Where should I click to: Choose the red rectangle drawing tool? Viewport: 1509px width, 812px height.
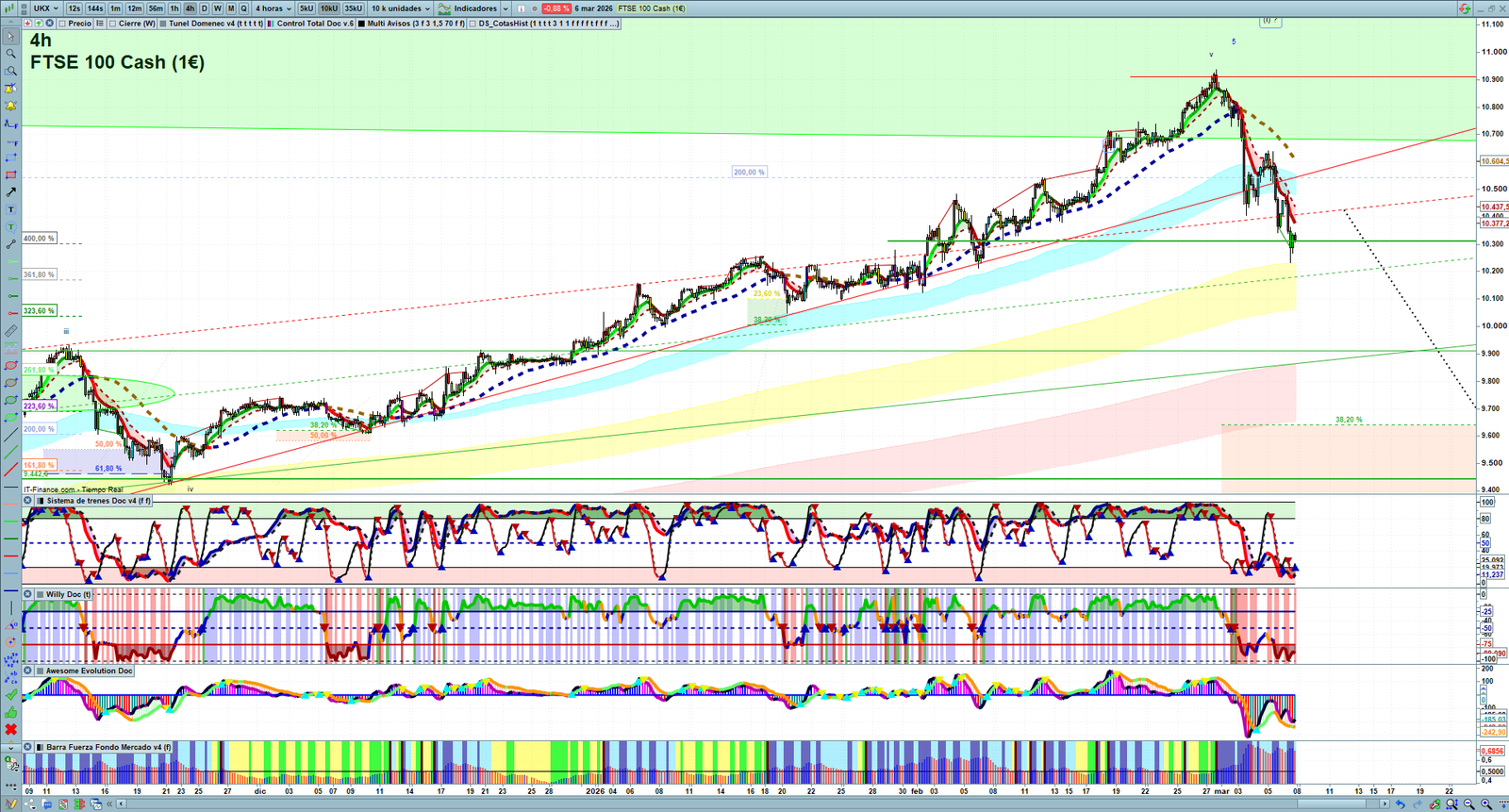(x=11, y=175)
